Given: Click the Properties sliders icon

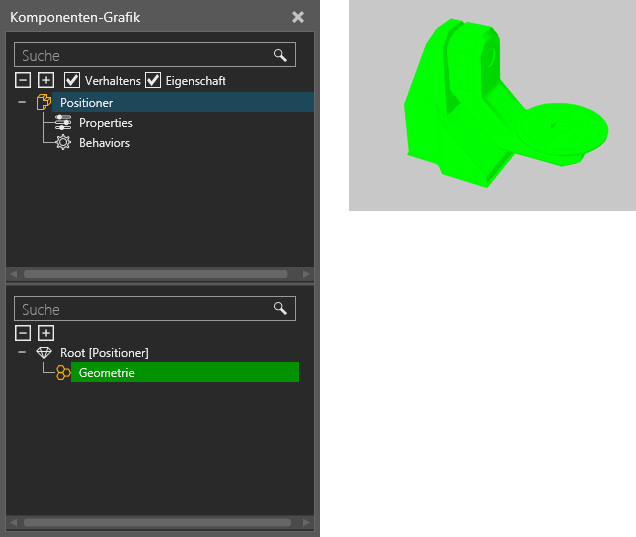Looking at the screenshot, I should pos(63,122).
